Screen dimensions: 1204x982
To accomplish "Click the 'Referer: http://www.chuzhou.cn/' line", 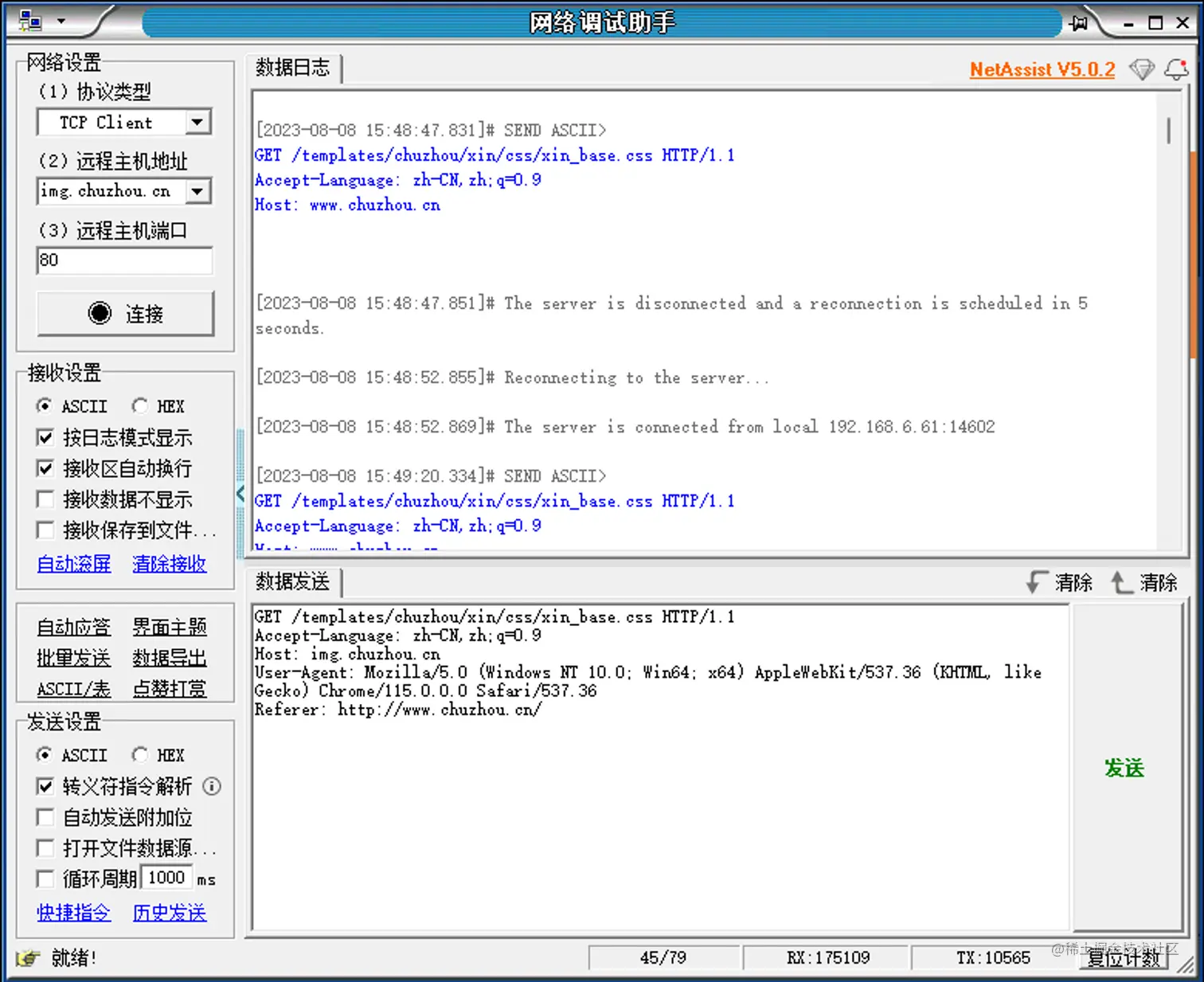I will click(x=398, y=710).
